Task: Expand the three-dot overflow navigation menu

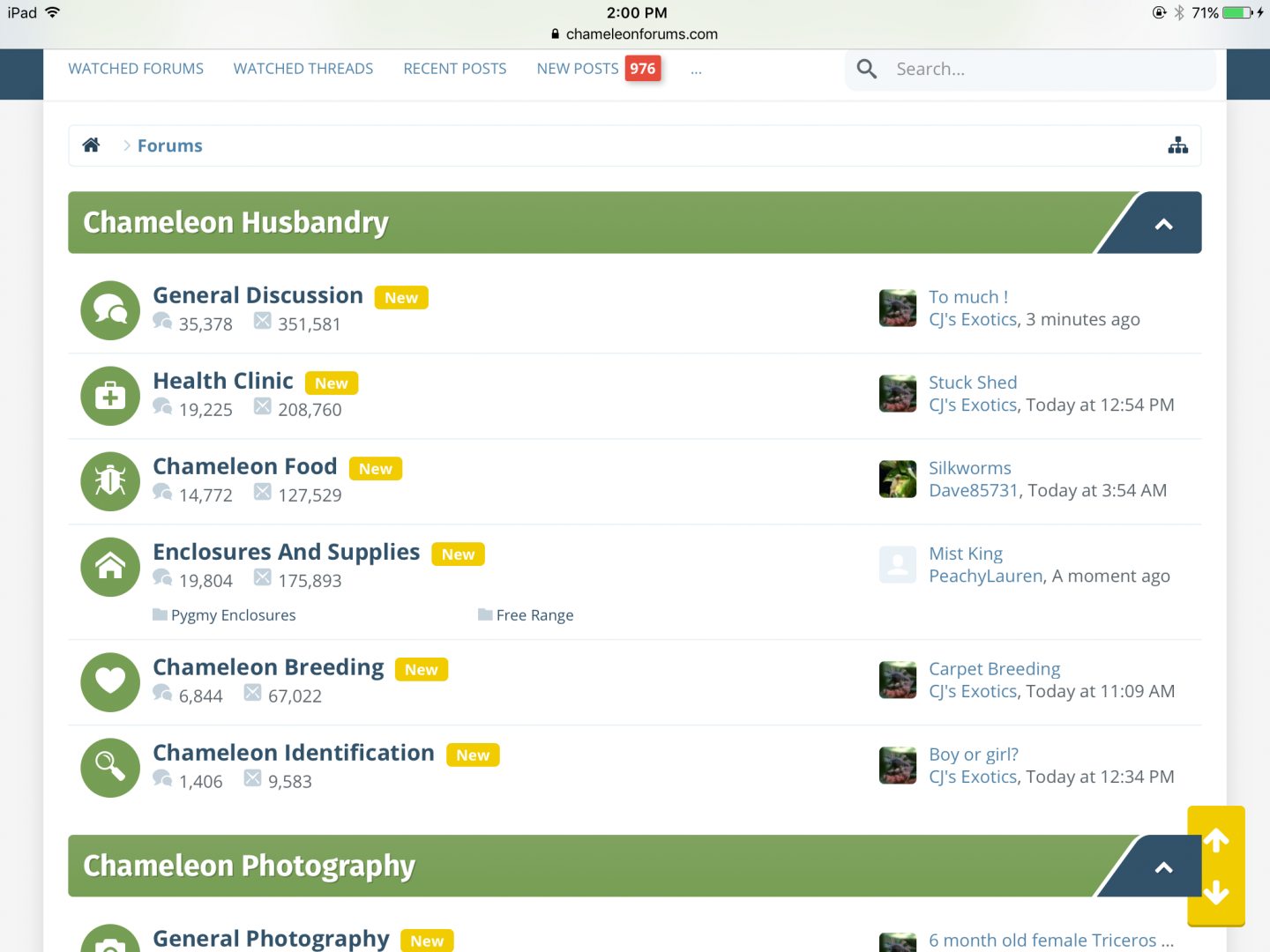Action: (x=696, y=70)
